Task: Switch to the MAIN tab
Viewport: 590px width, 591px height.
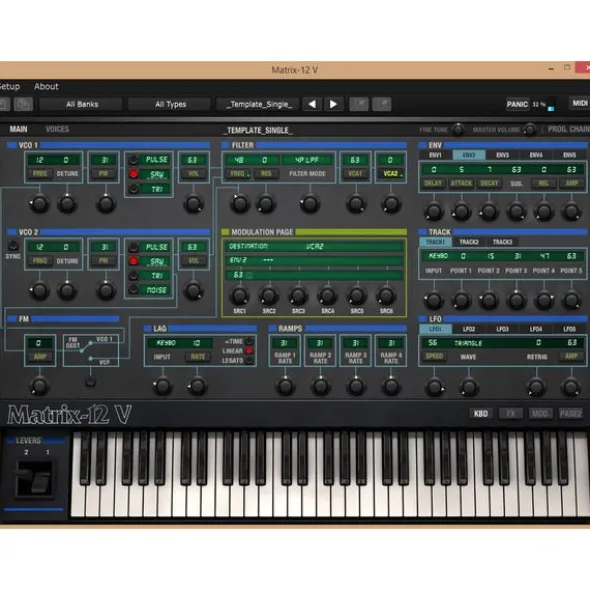Action: [18, 129]
